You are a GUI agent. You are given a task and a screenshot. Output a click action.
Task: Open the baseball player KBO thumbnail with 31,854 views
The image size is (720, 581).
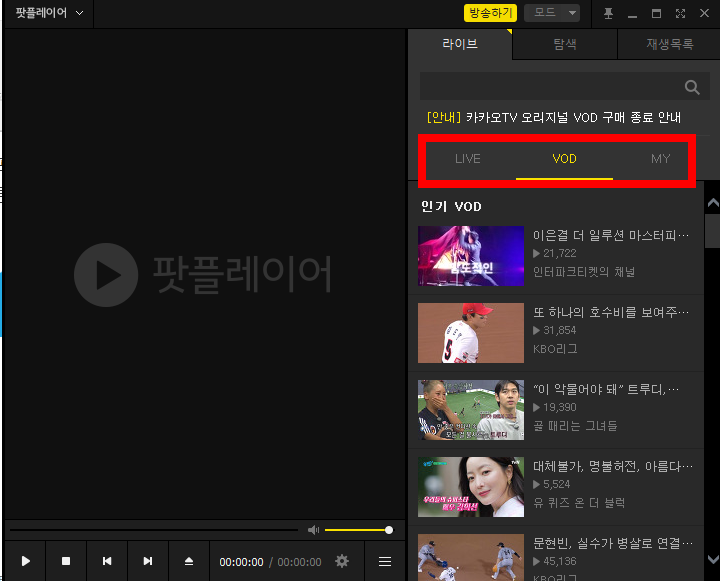point(471,333)
